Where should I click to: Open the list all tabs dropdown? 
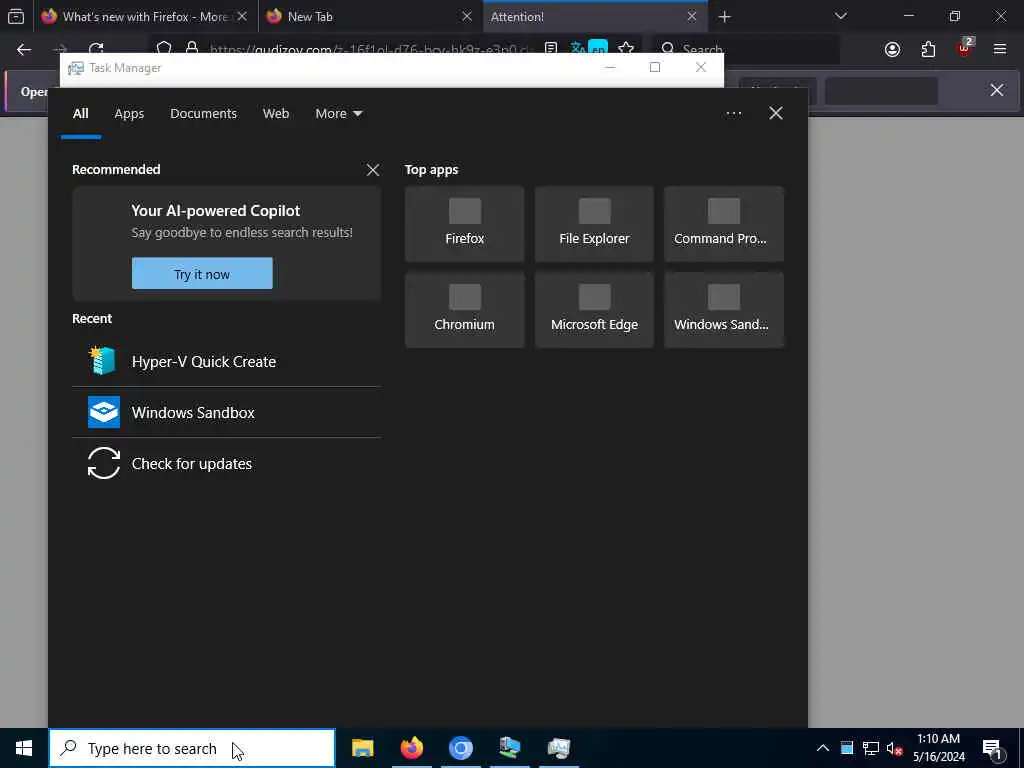click(840, 16)
